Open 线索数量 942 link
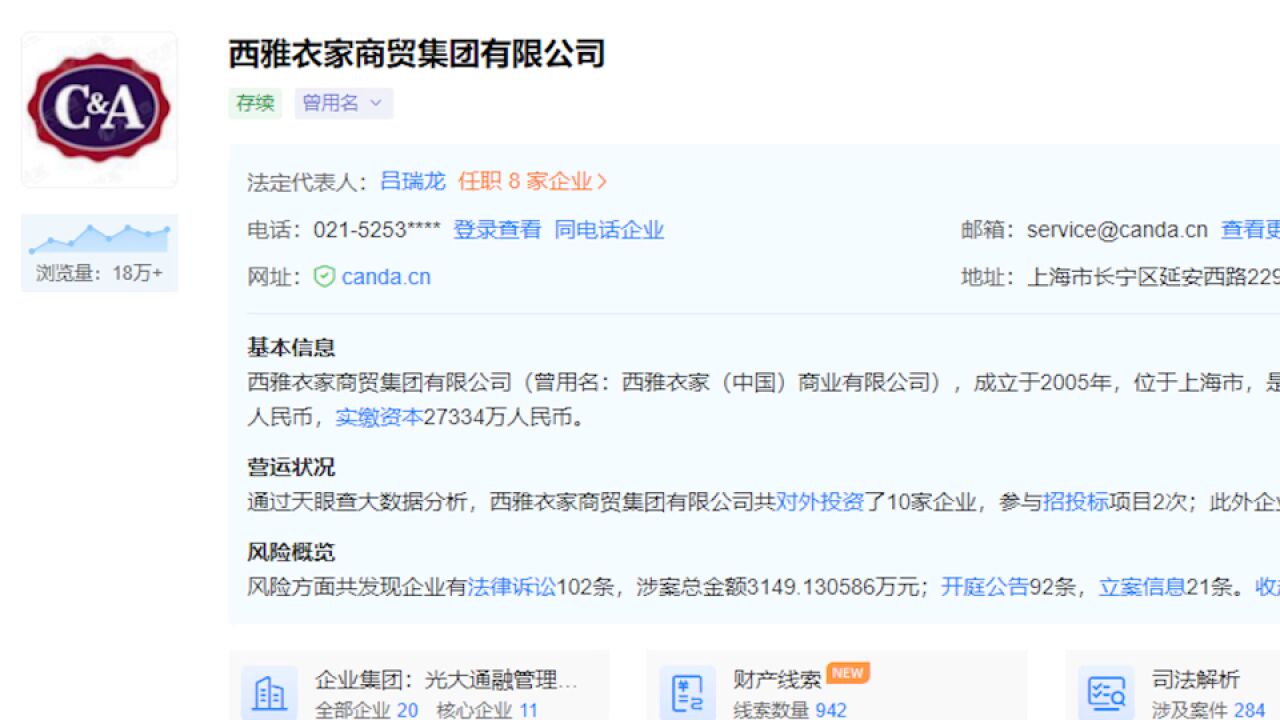Screen dimensions: 1280x720 [x=790, y=710]
